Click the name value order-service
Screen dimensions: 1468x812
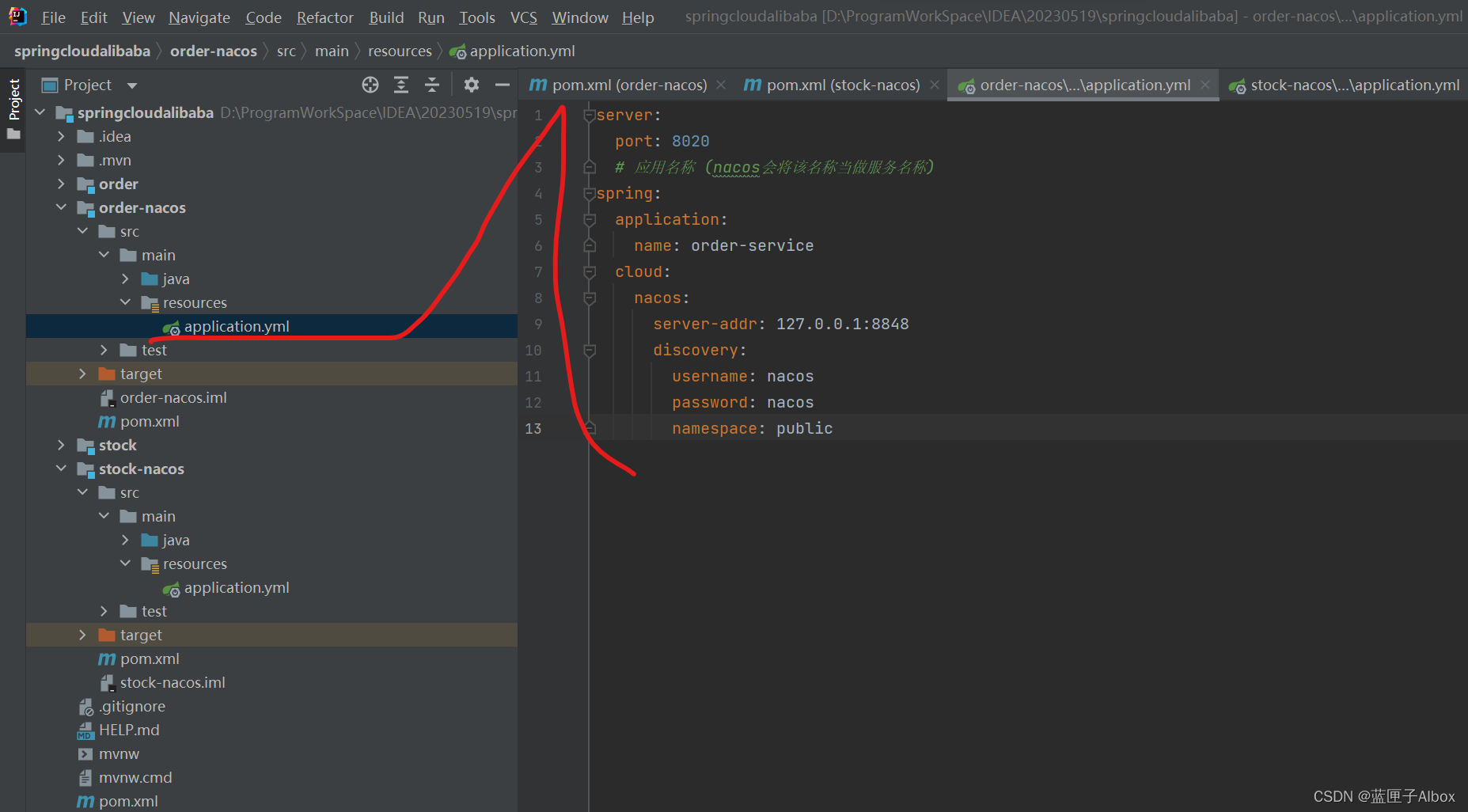pyautogui.click(x=752, y=245)
